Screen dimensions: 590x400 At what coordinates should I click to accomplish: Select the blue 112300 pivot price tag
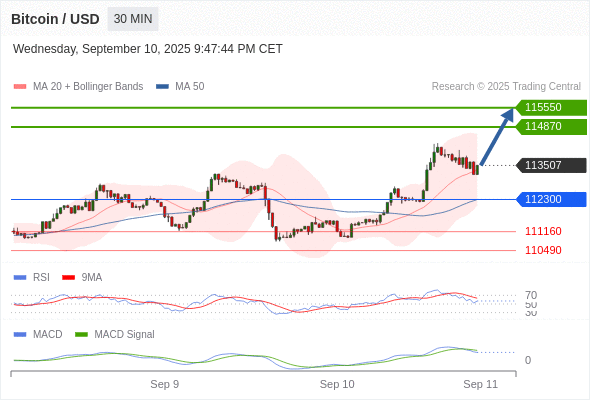[x=551, y=199]
